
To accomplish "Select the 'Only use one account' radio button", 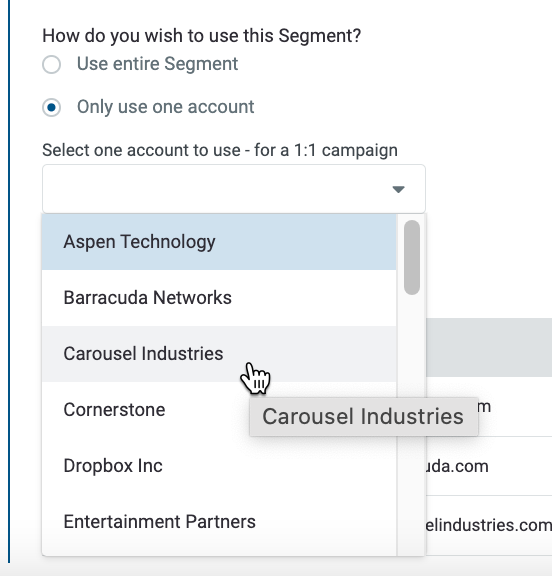I will coord(51,108).
